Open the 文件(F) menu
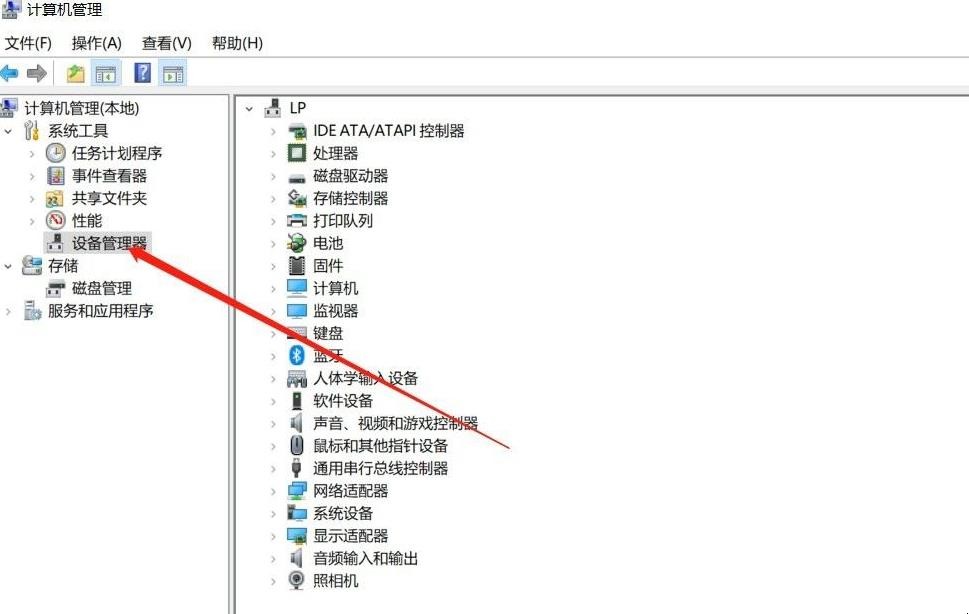Image resolution: width=969 pixels, height=614 pixels. click(x=28, y=43)
